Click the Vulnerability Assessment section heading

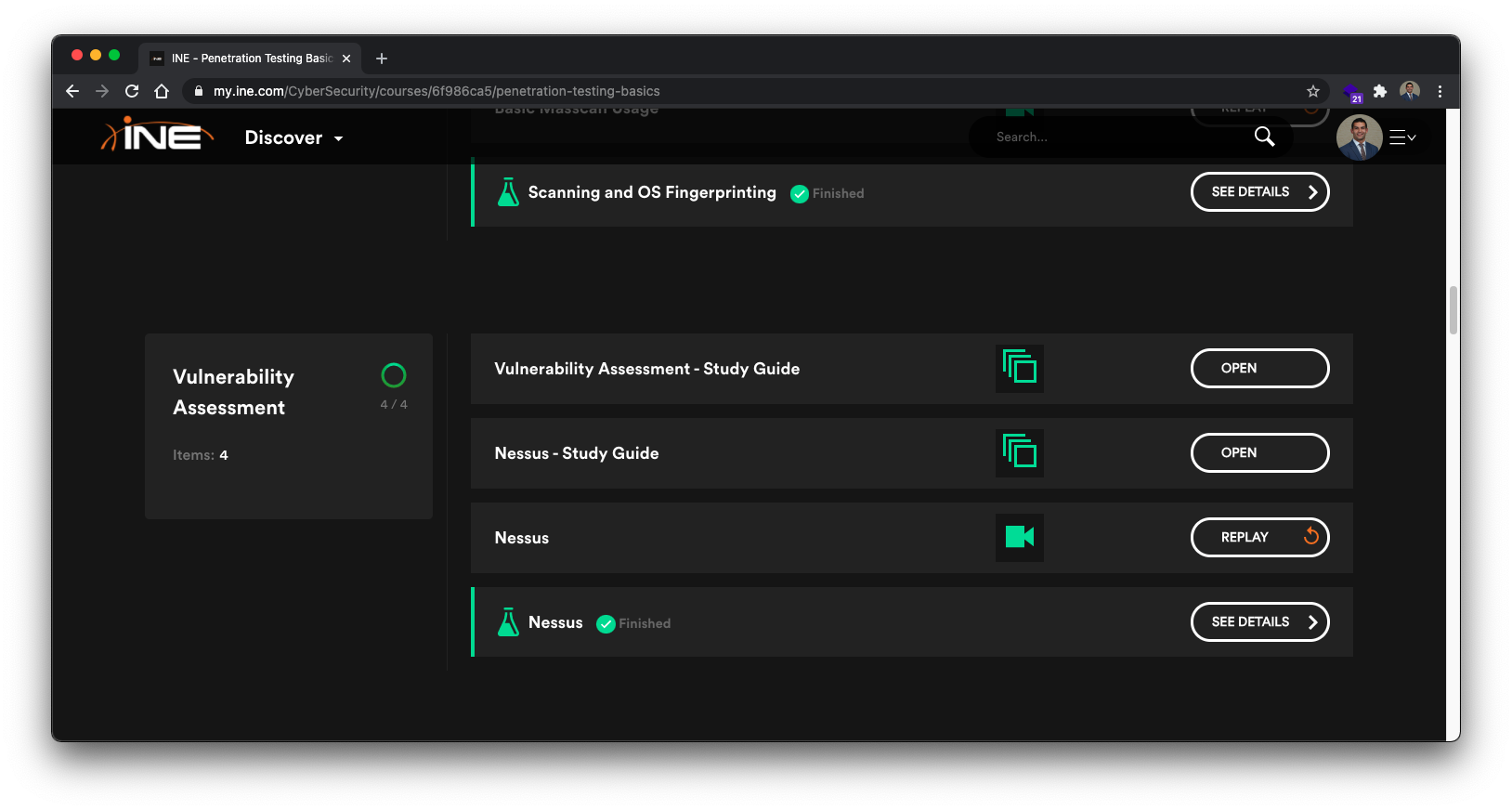[x=233, y=392]
